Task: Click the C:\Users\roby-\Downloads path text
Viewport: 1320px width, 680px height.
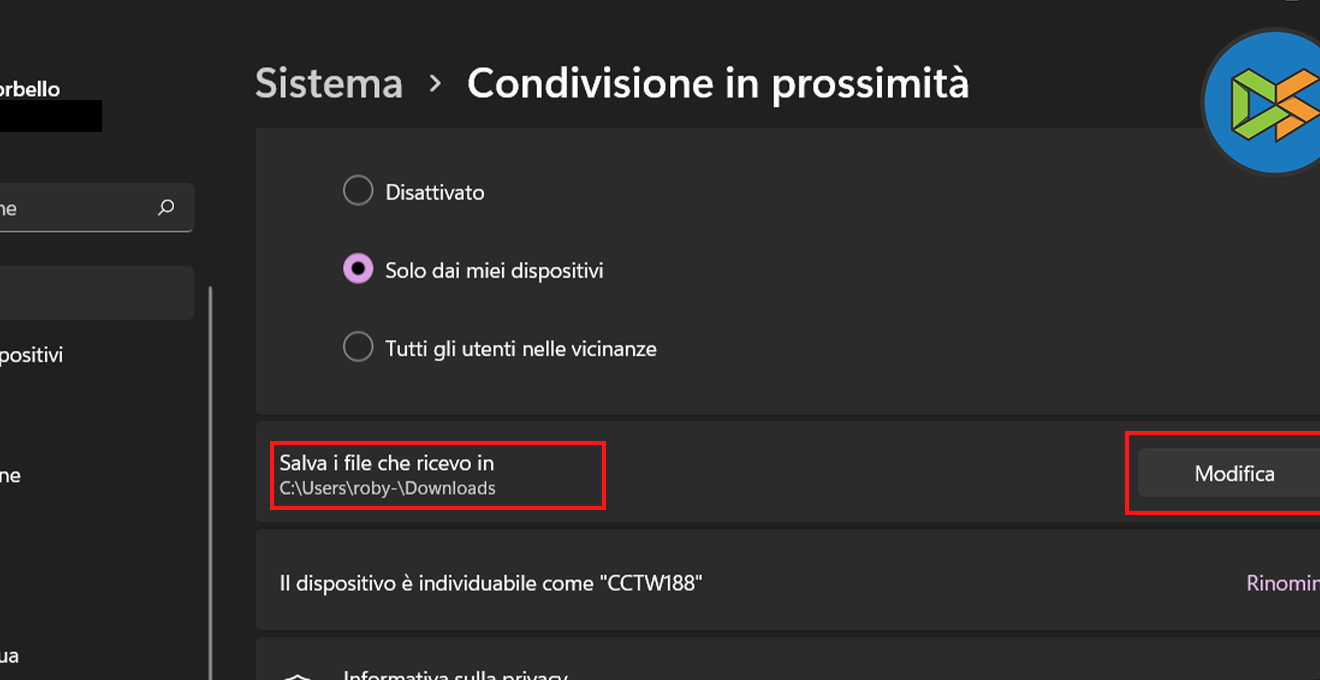Action: tap(387, 489)
